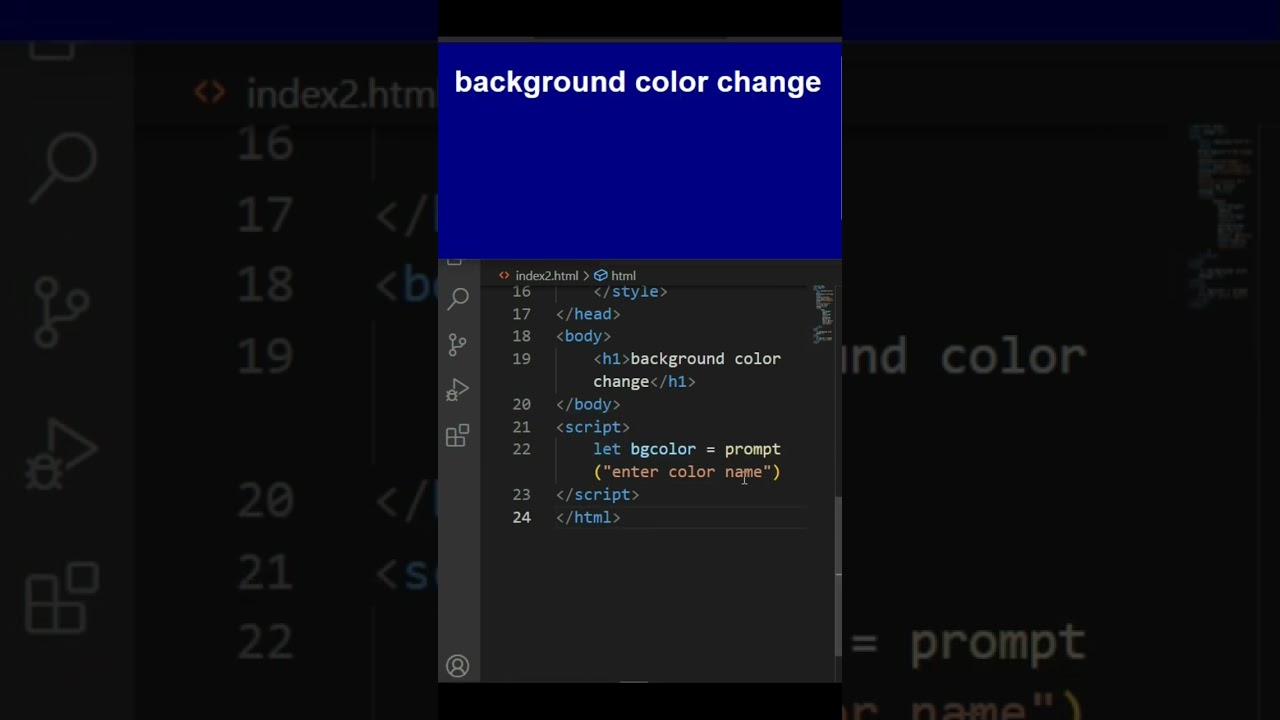Screen dimensions: 1280x720
Task: Open the Run and Debug view
Action: point(458,390)
